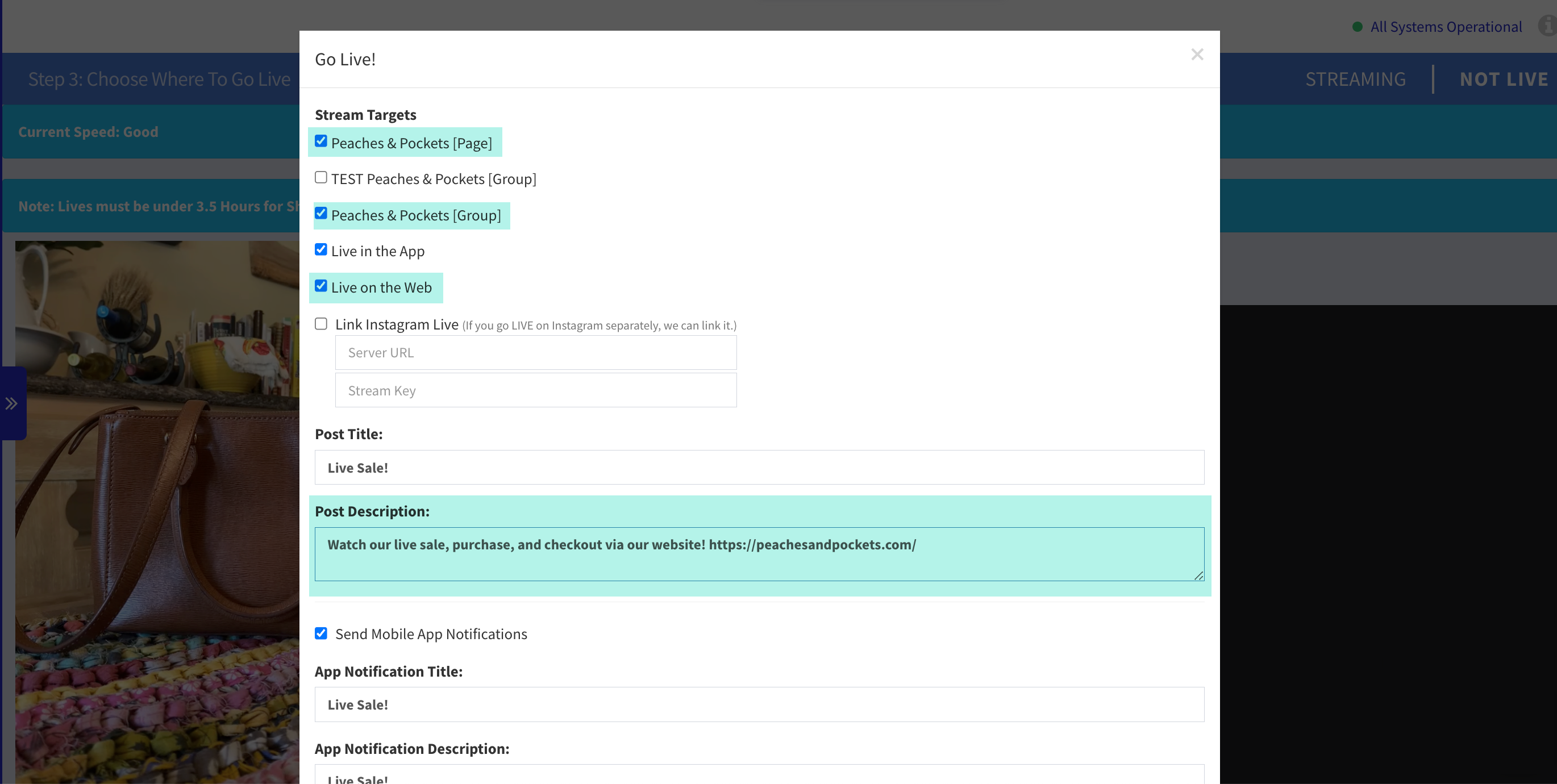Expand the left sidebar chevron panel

click(x=11, y=403)
